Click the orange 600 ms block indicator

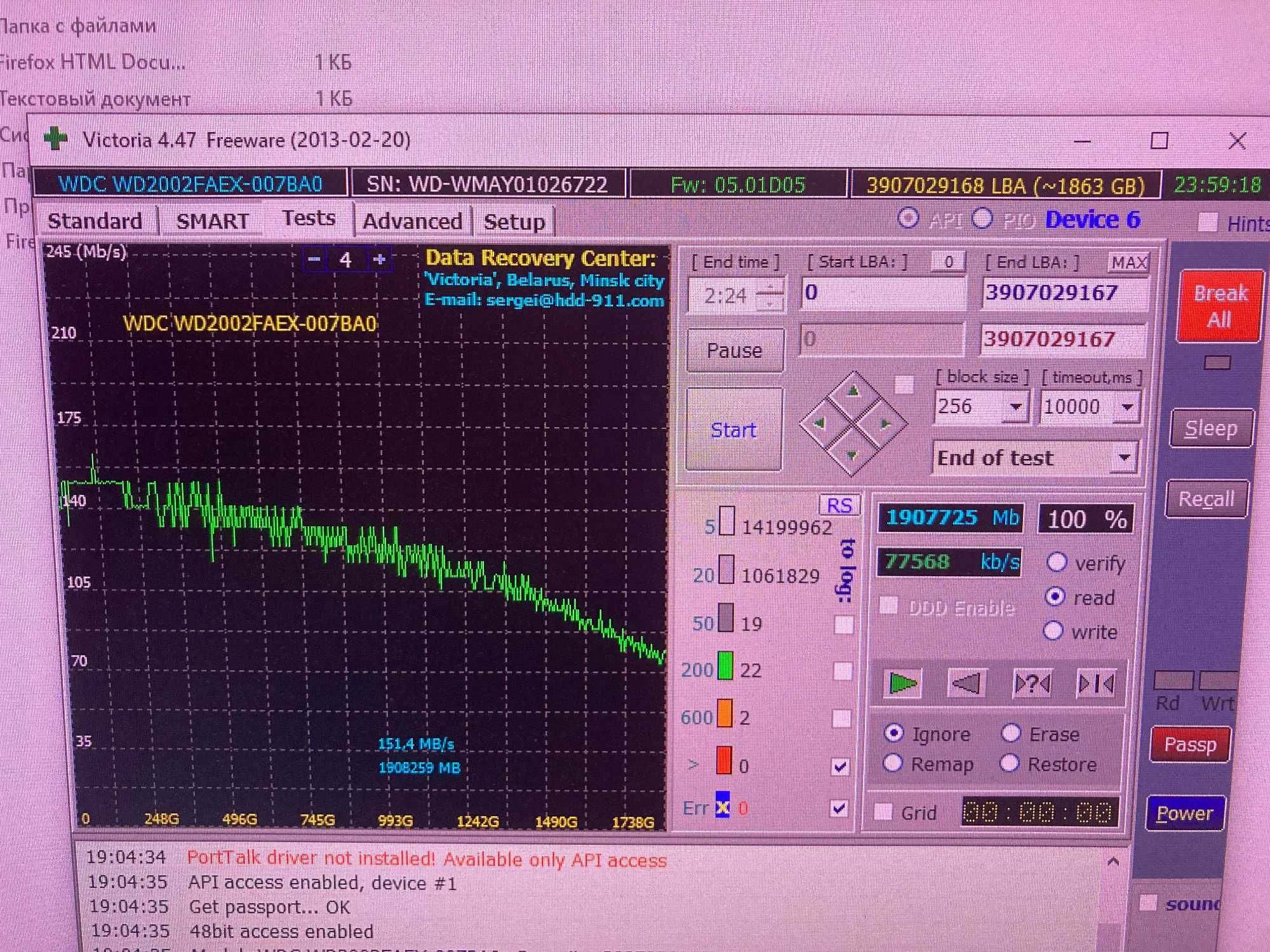coord(725,713)
